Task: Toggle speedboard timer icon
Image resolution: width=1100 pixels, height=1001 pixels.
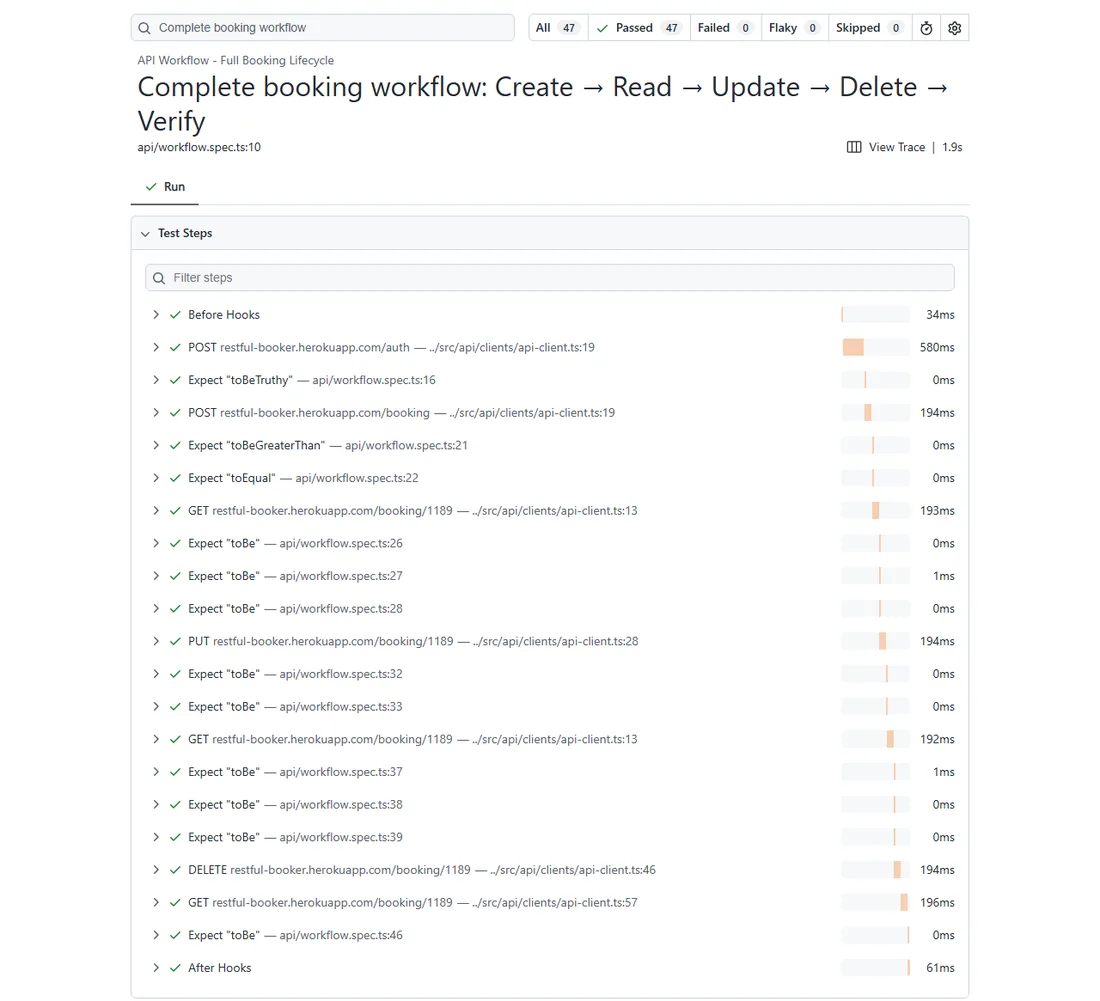Action: pos(926,28)
